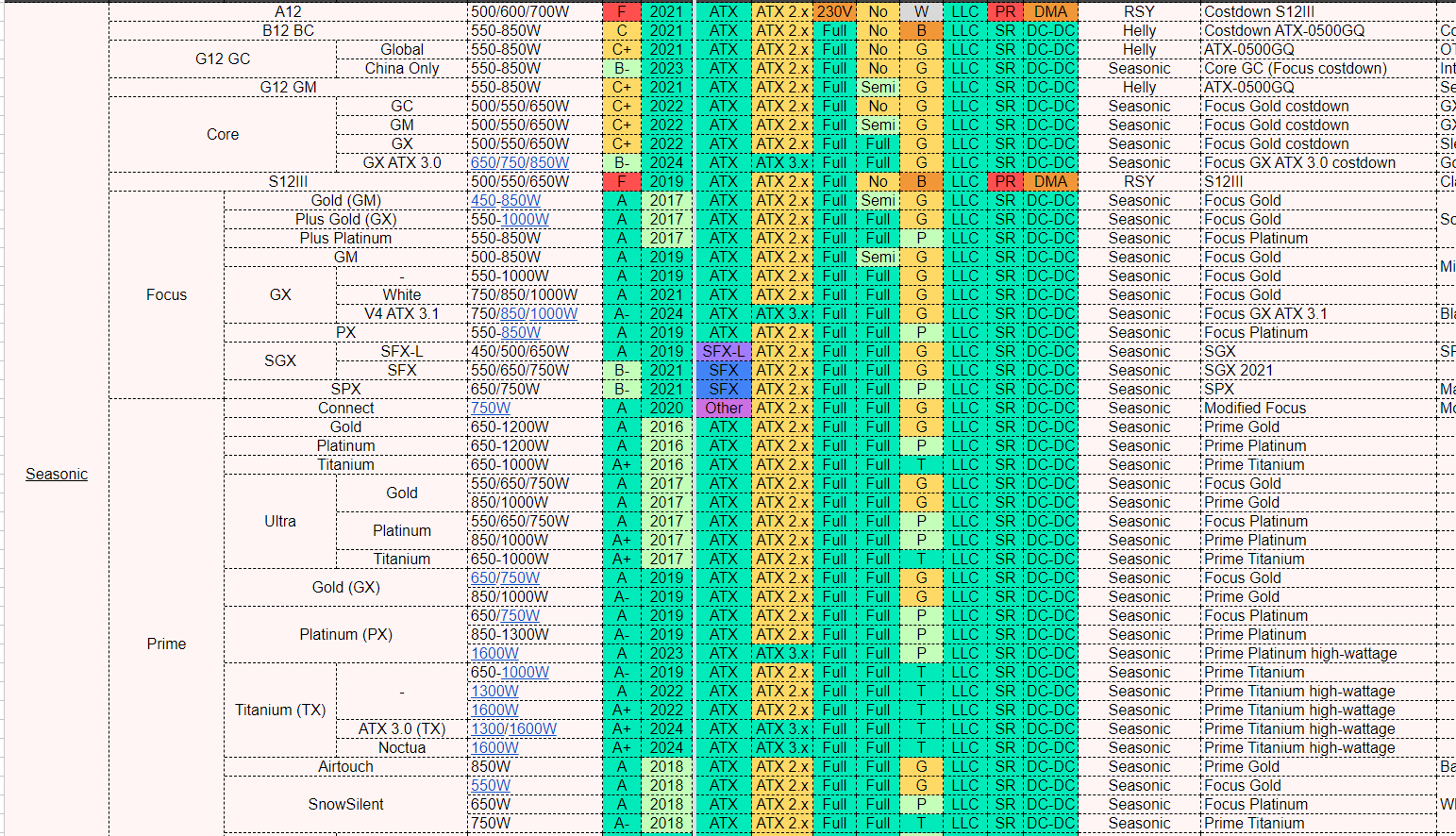
Task: Select the Gold (GM) model cell
Action: click(346, 200)
